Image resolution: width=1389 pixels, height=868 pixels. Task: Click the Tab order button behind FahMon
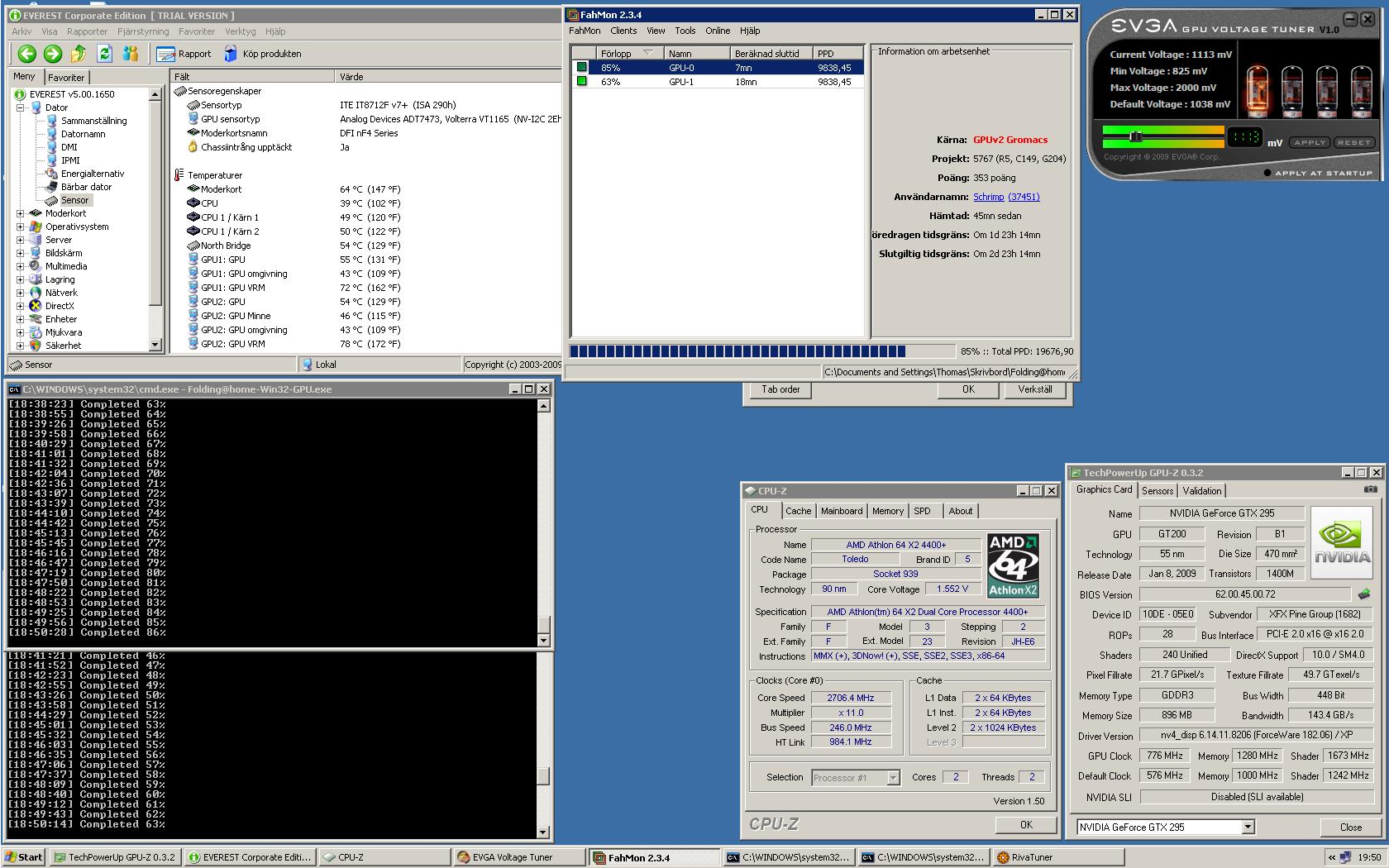pyautogui.click(x=780, y=389)
